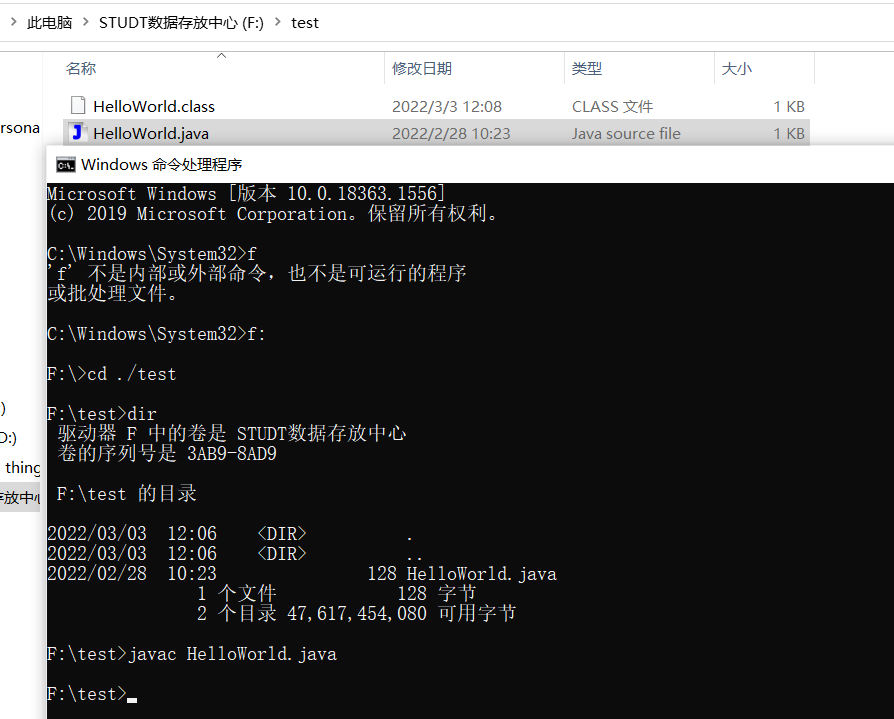
Task: Sort by the 修改日期 column header
Action: (422, 68)
